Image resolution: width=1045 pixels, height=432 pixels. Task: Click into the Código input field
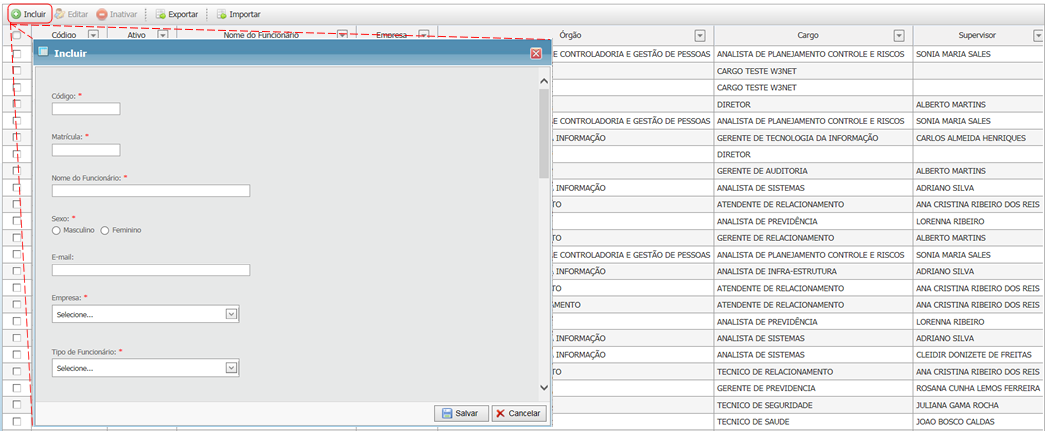(x=86, y=109)
